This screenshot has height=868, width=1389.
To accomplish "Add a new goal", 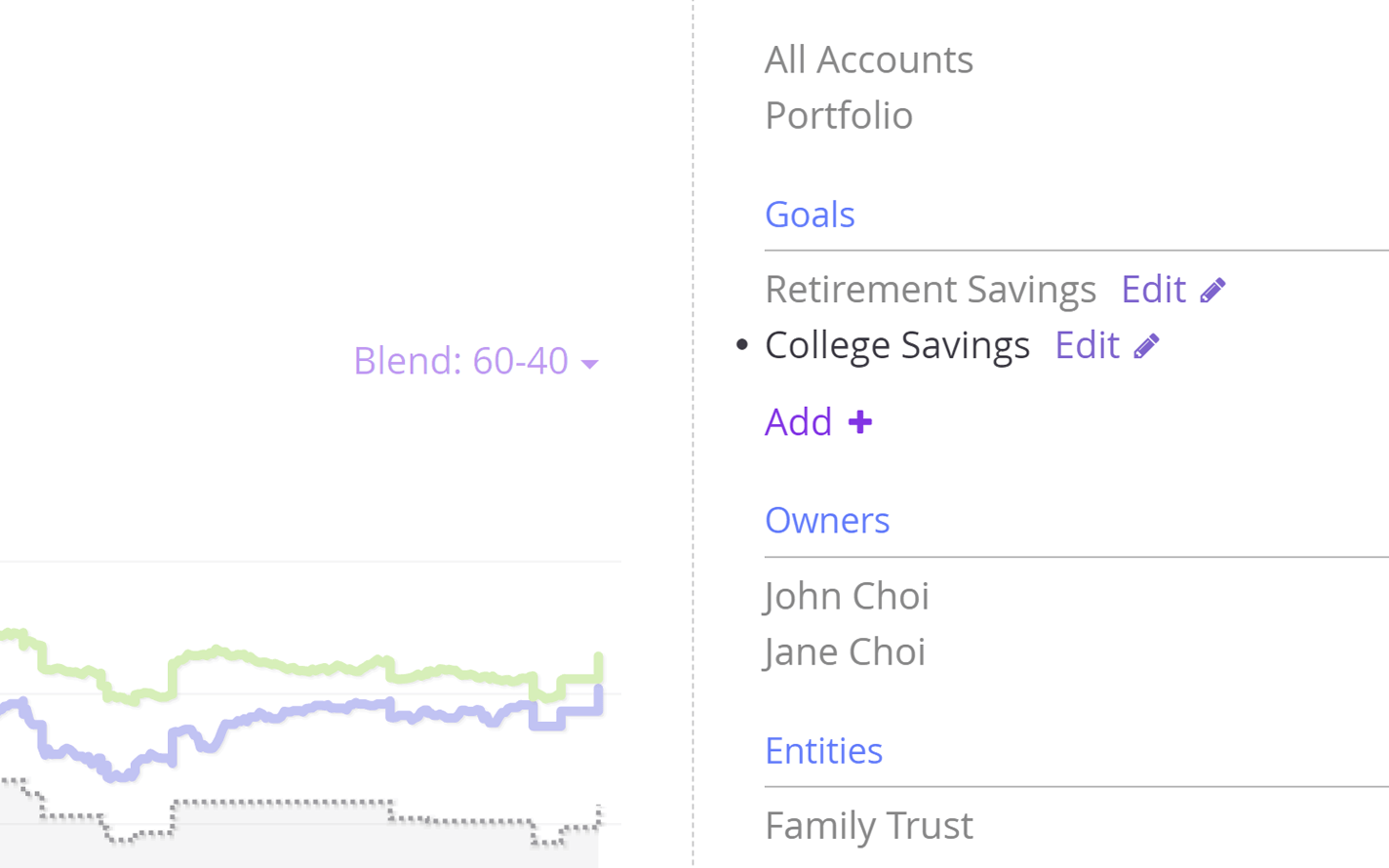I will pyautogui.click(x=817, y=422).
